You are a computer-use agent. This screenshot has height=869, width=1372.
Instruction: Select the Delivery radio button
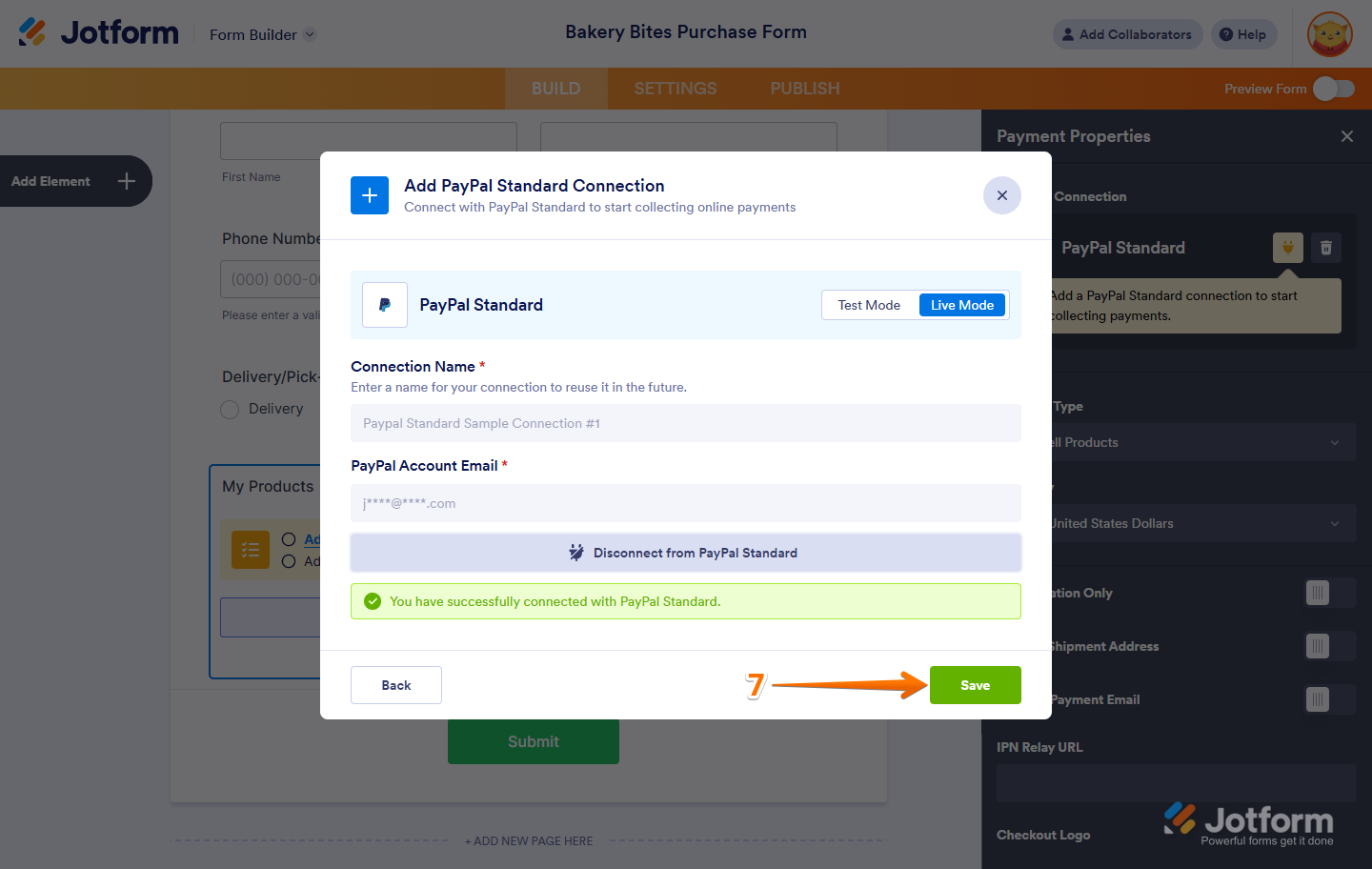point(230,410)
